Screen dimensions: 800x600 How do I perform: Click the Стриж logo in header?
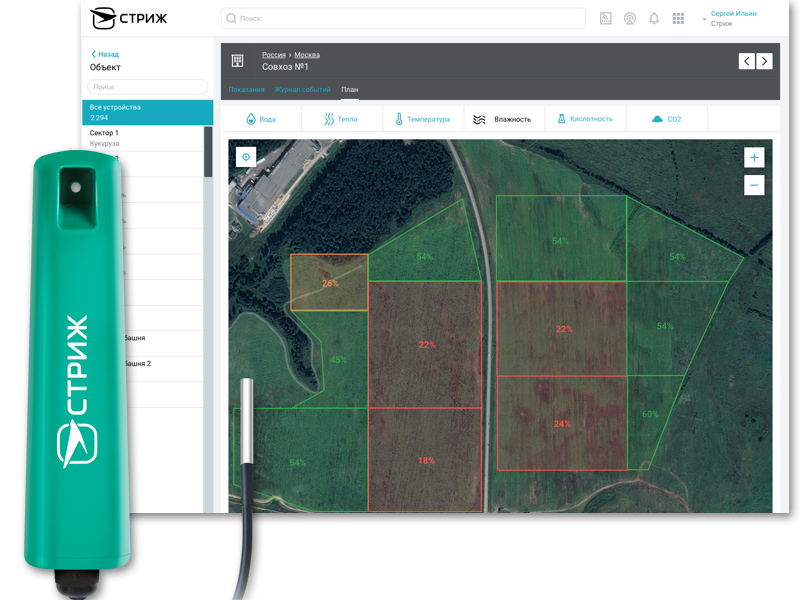(x=129, y=18)
